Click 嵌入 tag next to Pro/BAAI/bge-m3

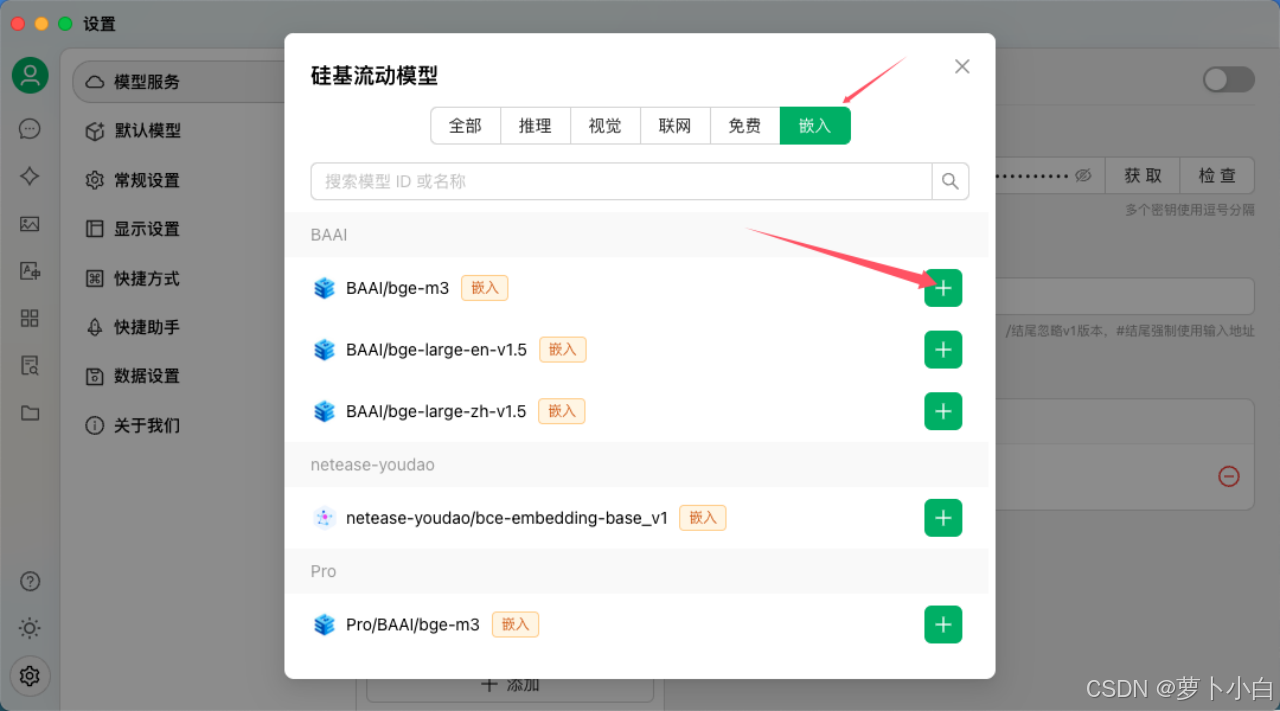tap(515, 625)
